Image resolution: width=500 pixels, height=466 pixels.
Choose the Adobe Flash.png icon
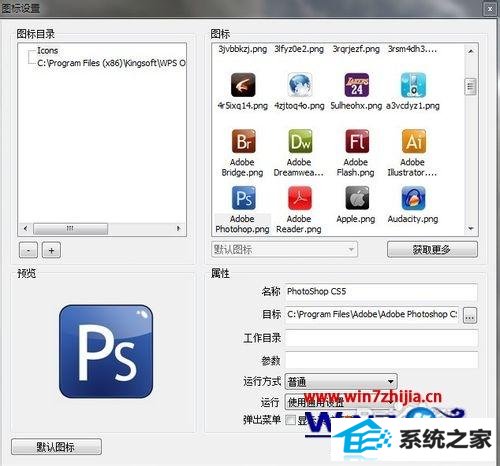[x=357, y=141]
